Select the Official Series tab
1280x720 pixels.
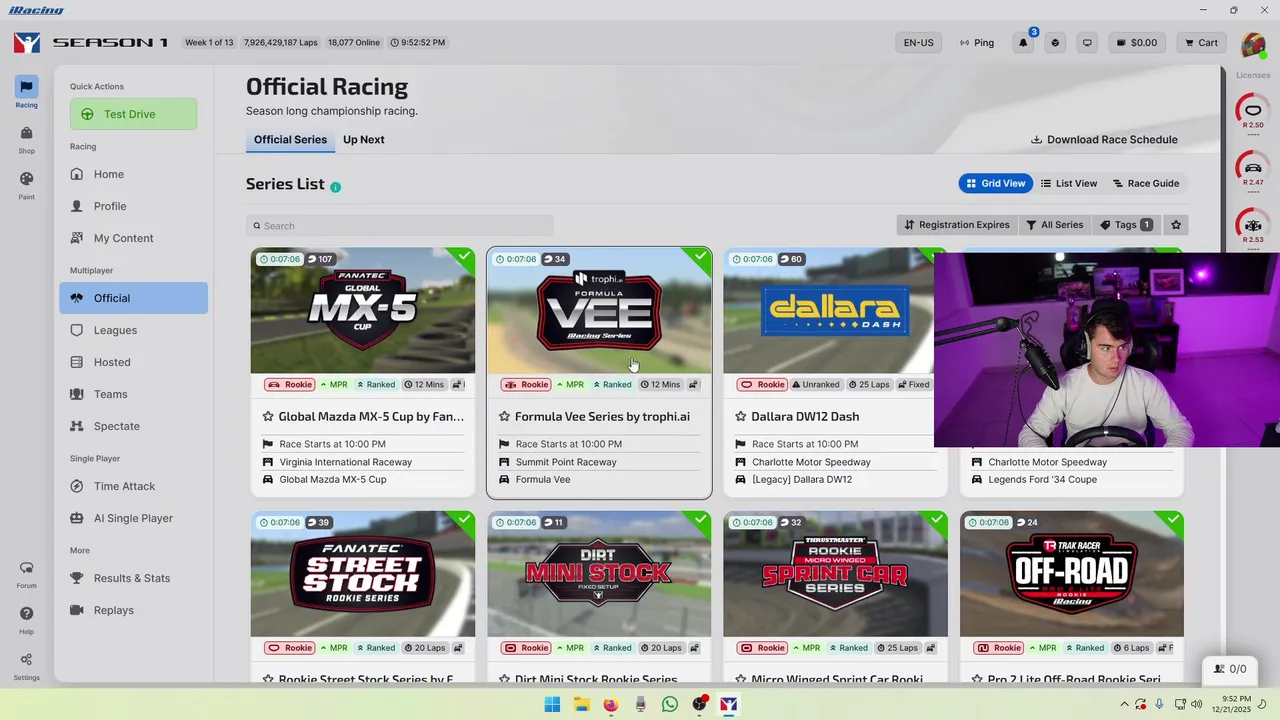pyautogui.click(x=290, y=140)
